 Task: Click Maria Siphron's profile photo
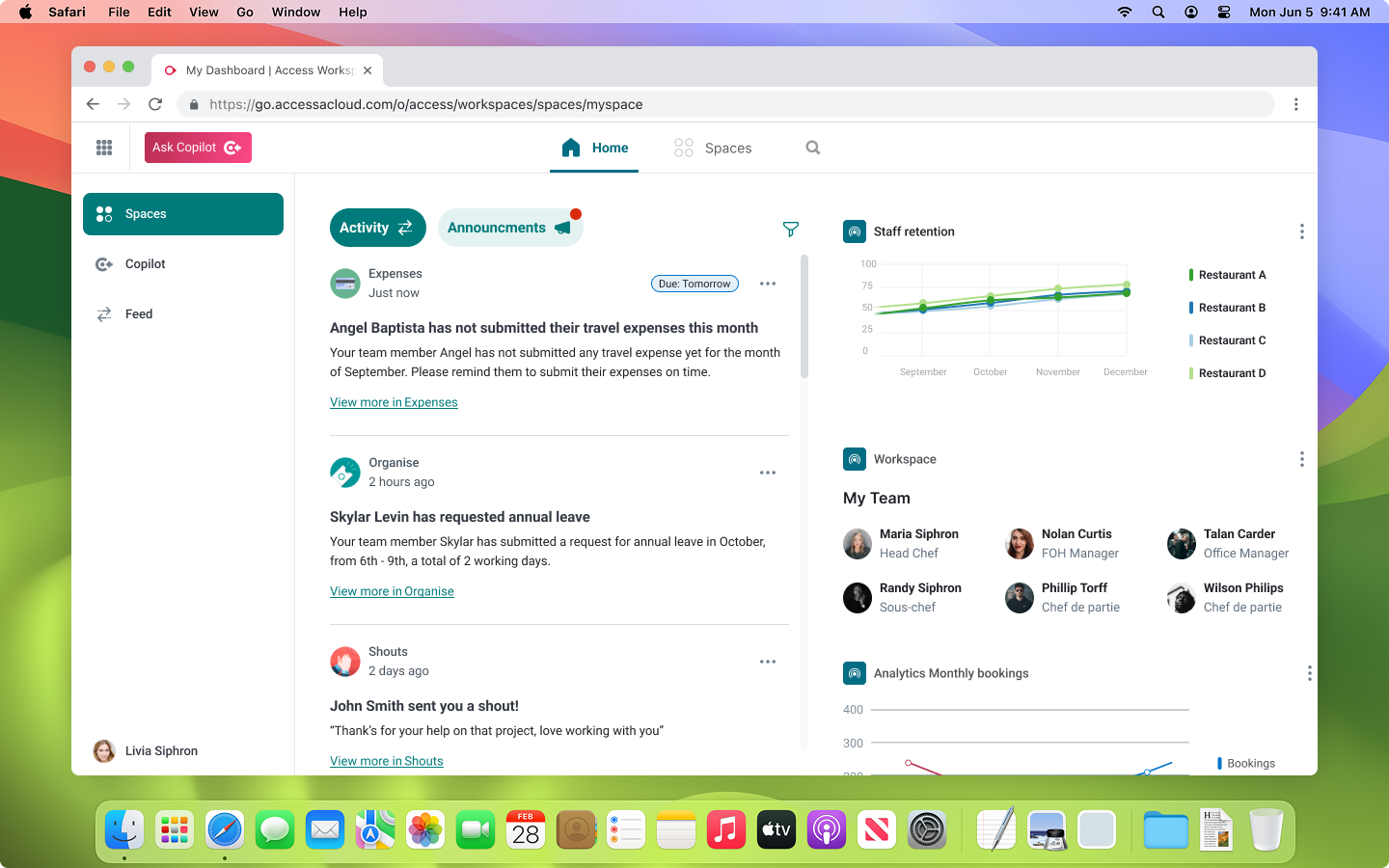(x=858, y=544)
